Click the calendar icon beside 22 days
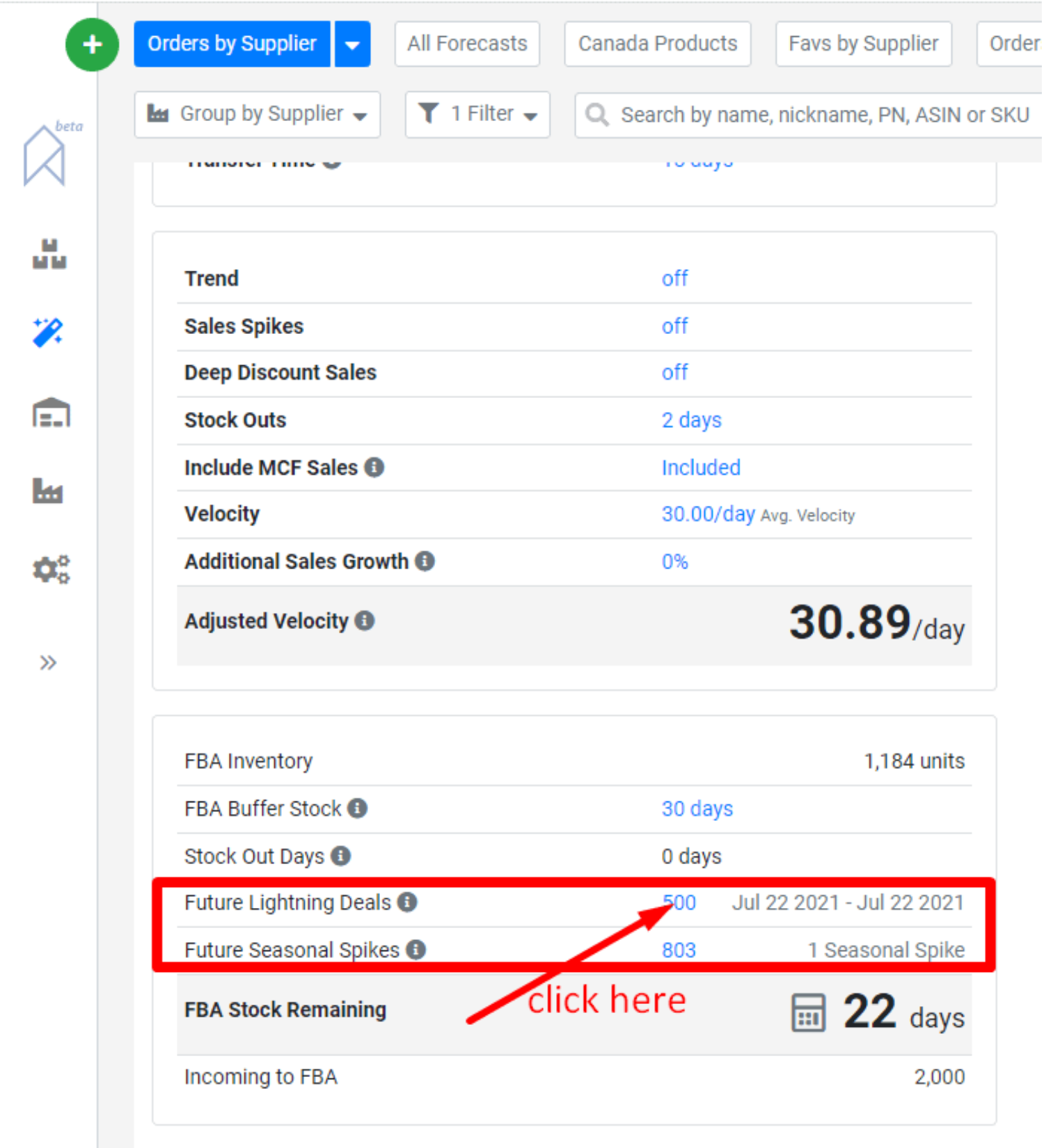This screenshot has height=1148, width=1044. click(807, 1012)
